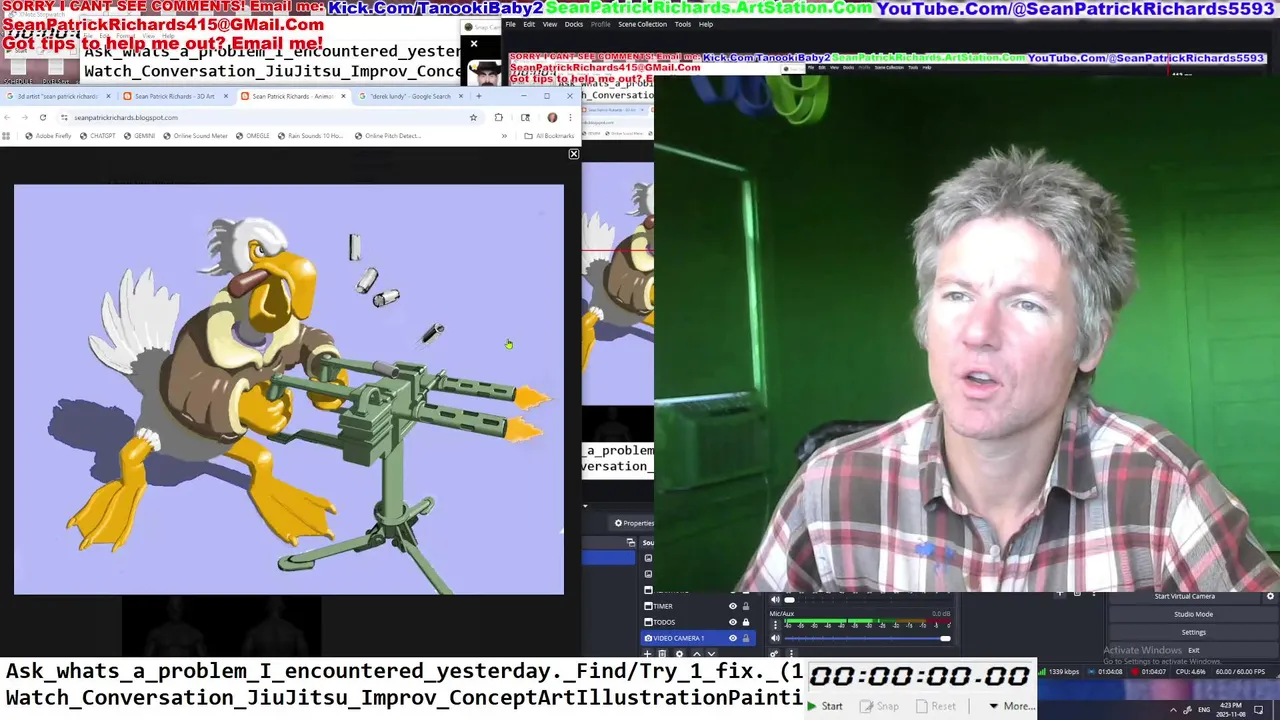Add a new source with the plus icon
The width and height of the screenshot is (1280, 720).
coord(648,654)
